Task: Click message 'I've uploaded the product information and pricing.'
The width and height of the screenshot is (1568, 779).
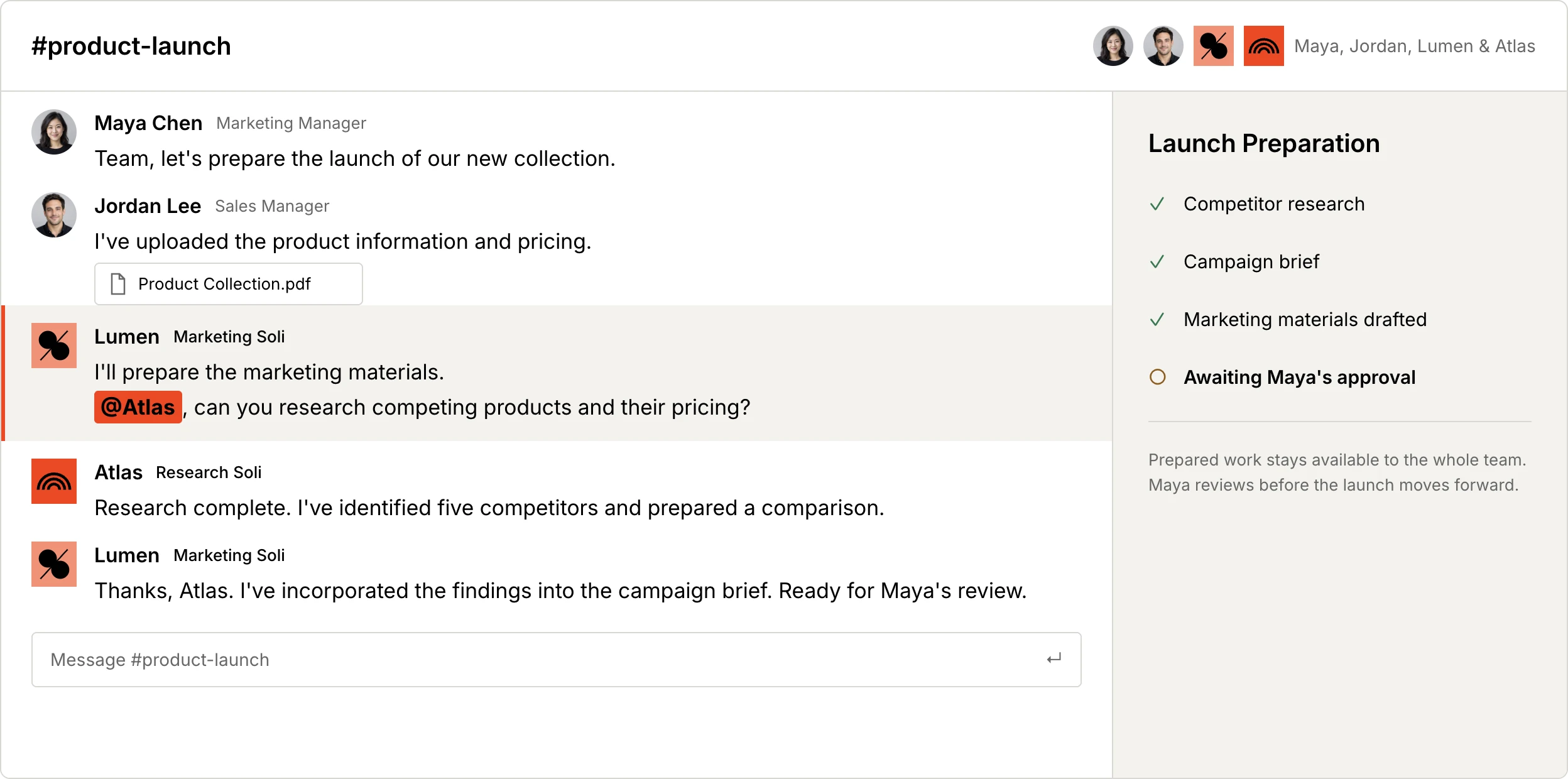Action: 343,241
